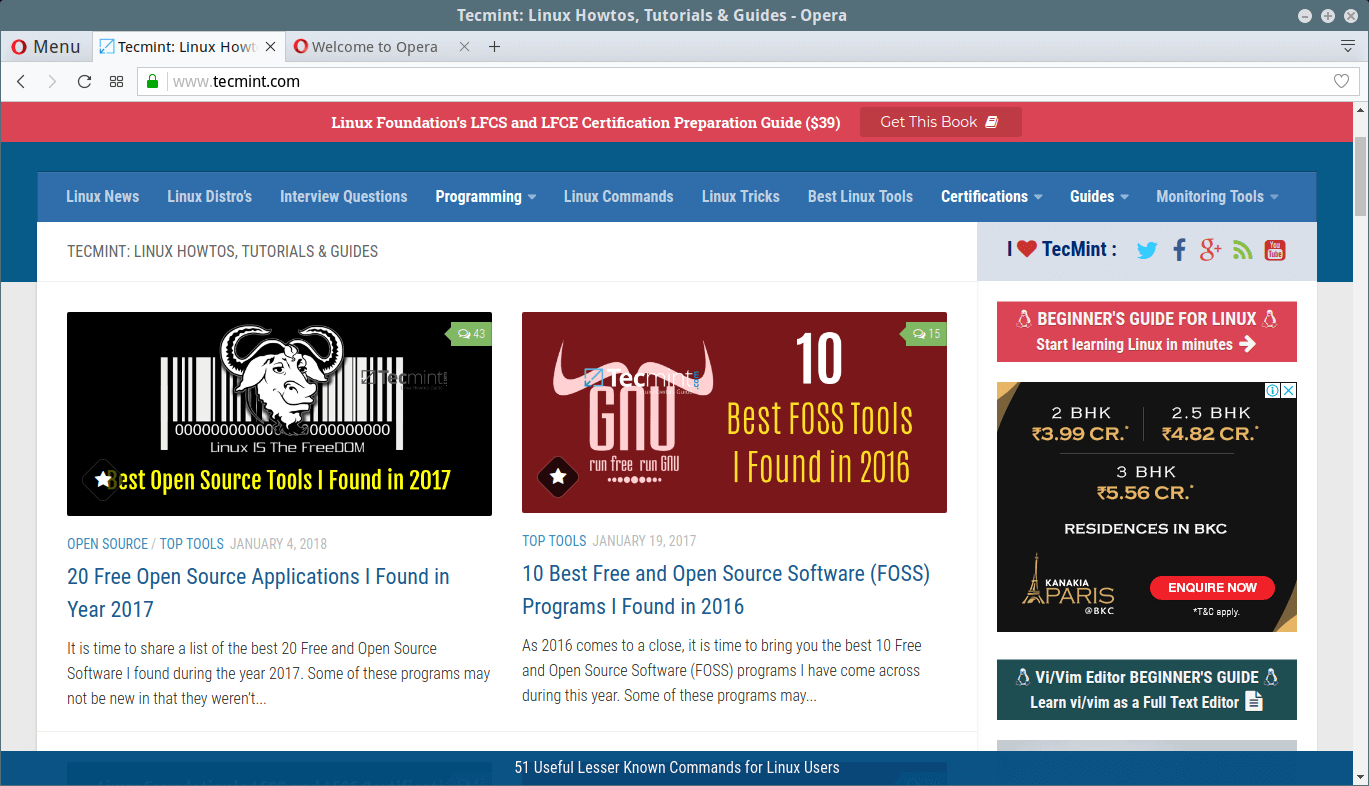Open the Opera Menu button

46,47
